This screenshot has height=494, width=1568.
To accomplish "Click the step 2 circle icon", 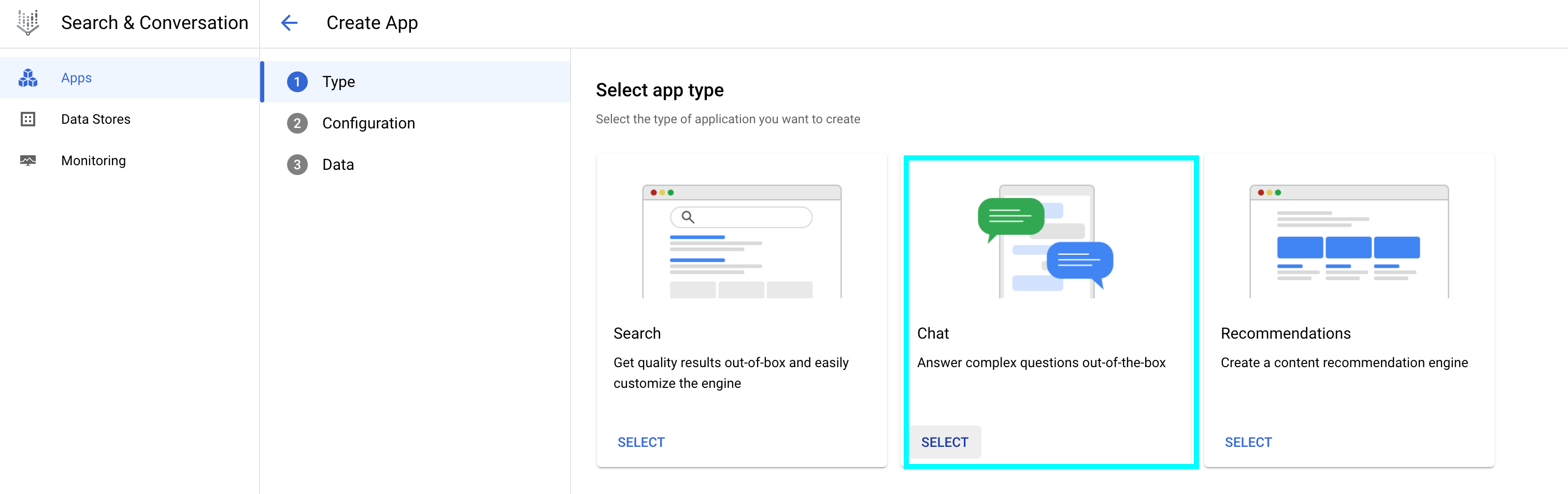I will click(x=297, y=123).
